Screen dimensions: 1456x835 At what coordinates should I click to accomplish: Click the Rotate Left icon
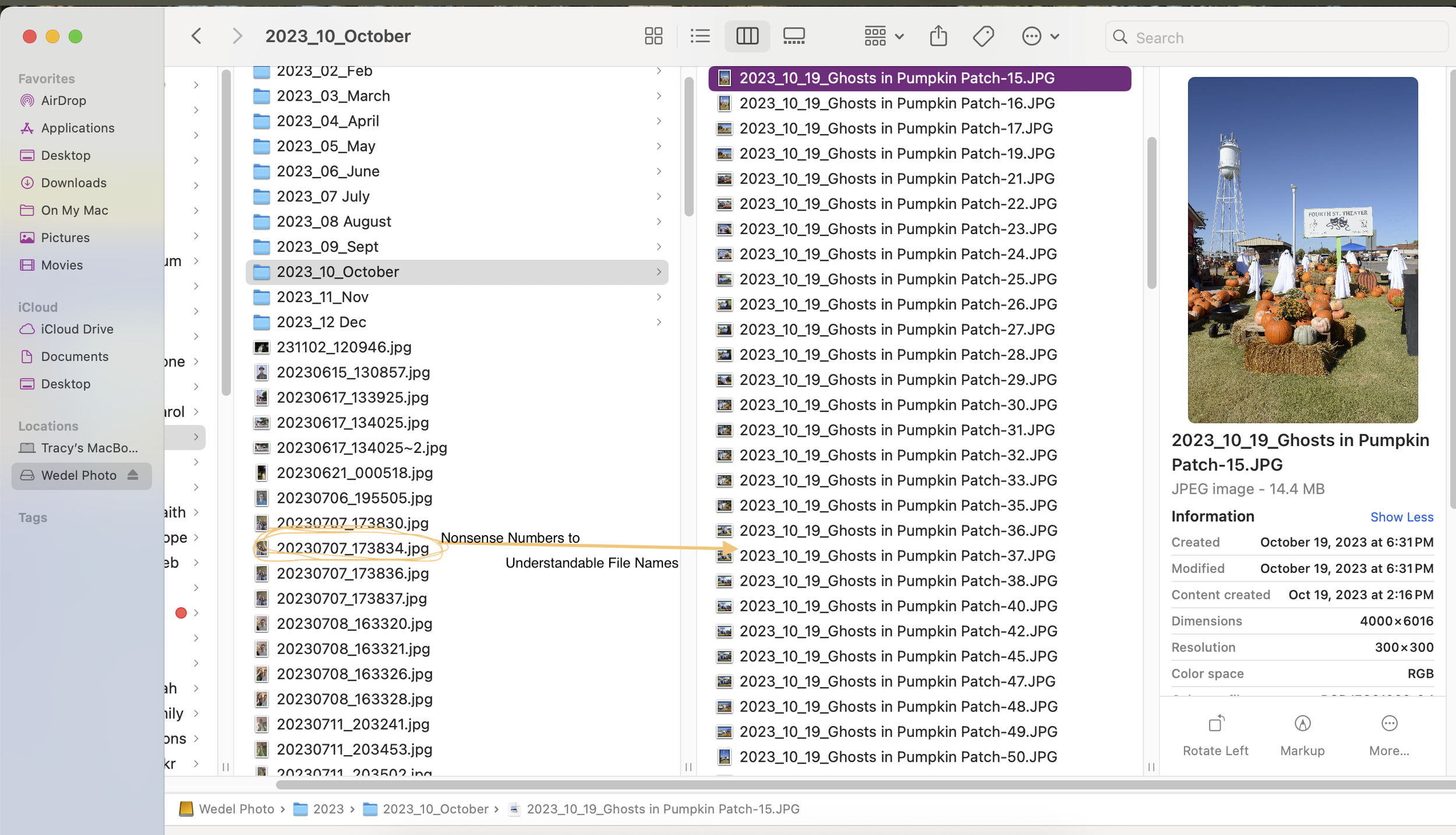coord(1215,724)
